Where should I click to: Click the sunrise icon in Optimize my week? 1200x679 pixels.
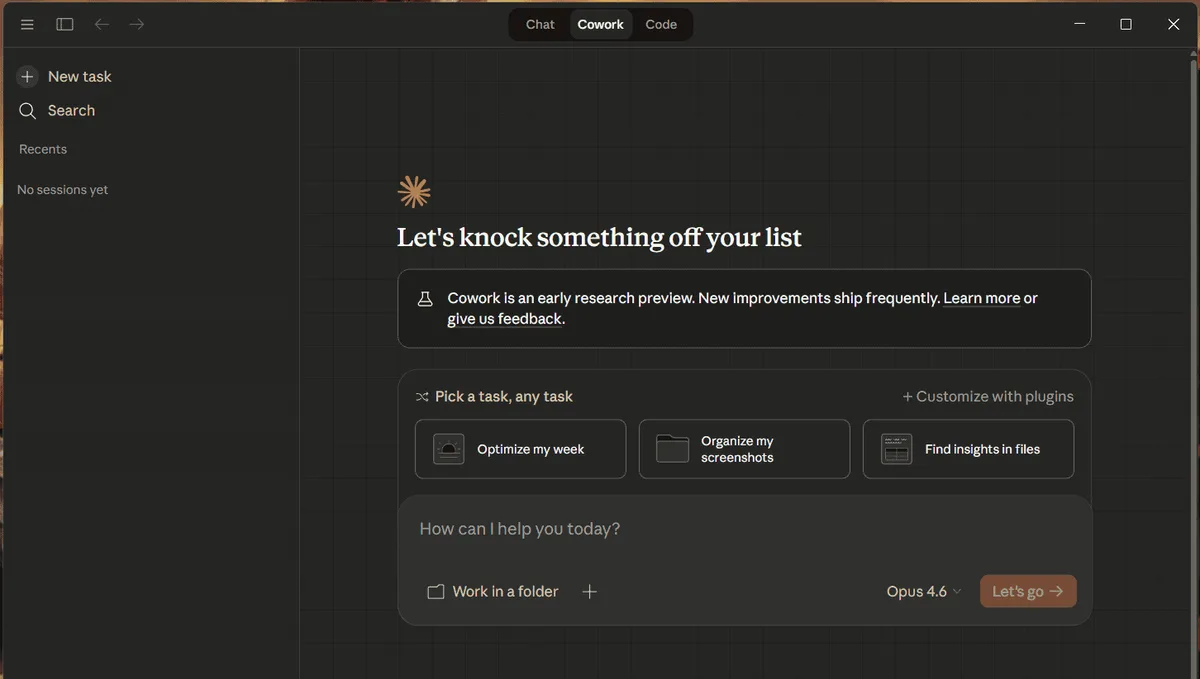click(x=449, y=449)
